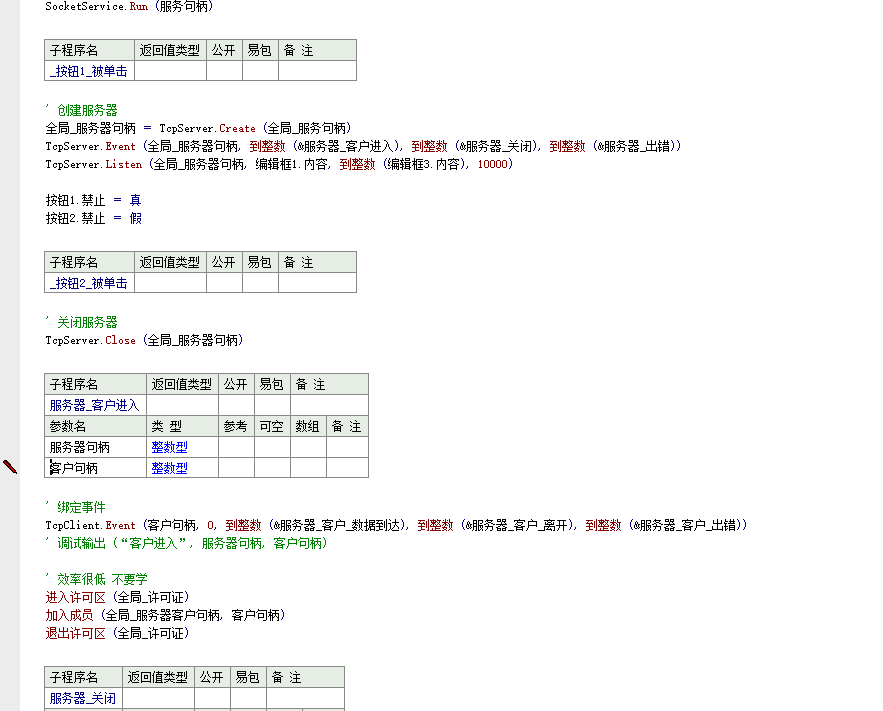Click the &服务器_客户_数据到达 argument
883x711 pixels.
[x=337, y=525]
